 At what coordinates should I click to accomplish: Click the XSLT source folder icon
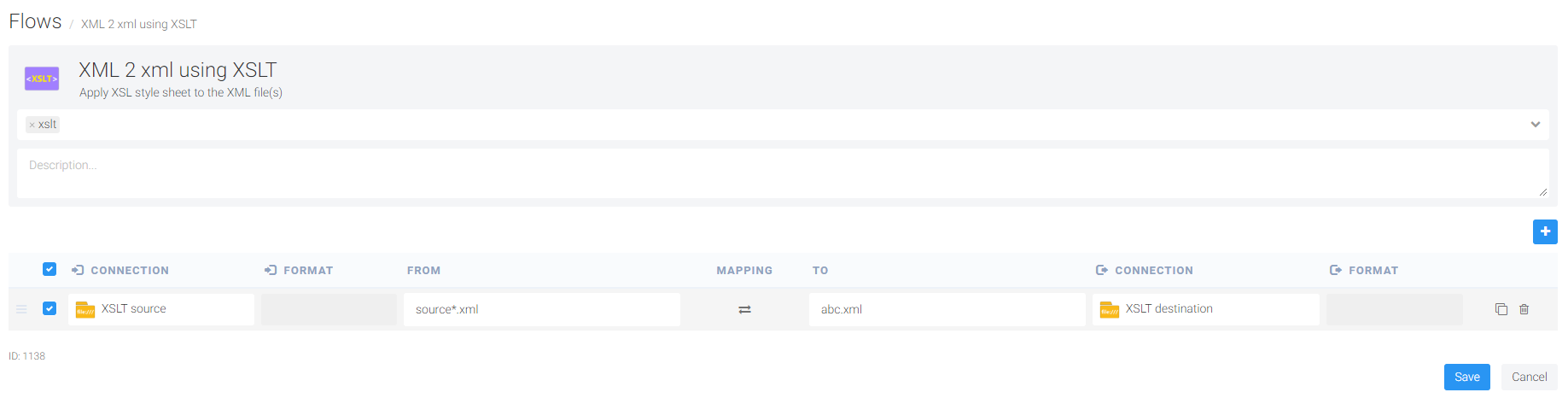coord(85,309)
